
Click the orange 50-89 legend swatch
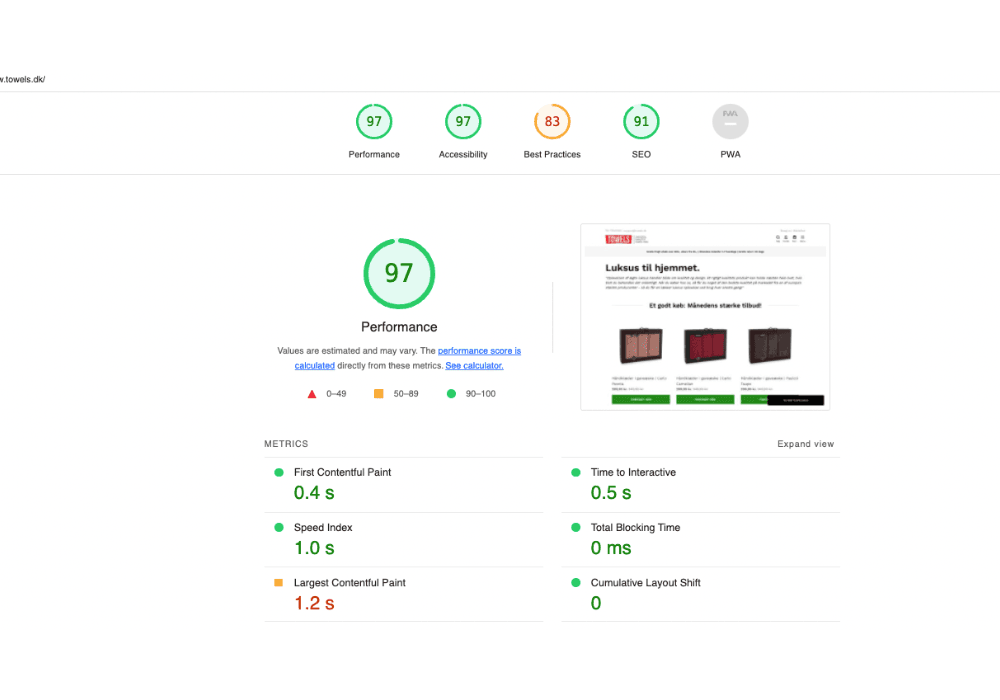[378, 393]
